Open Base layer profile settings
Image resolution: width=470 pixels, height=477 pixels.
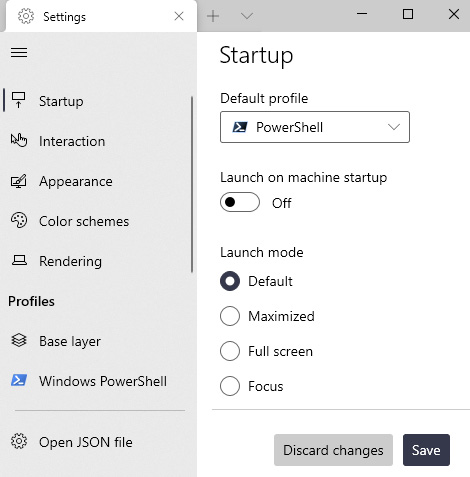[97, 341]
